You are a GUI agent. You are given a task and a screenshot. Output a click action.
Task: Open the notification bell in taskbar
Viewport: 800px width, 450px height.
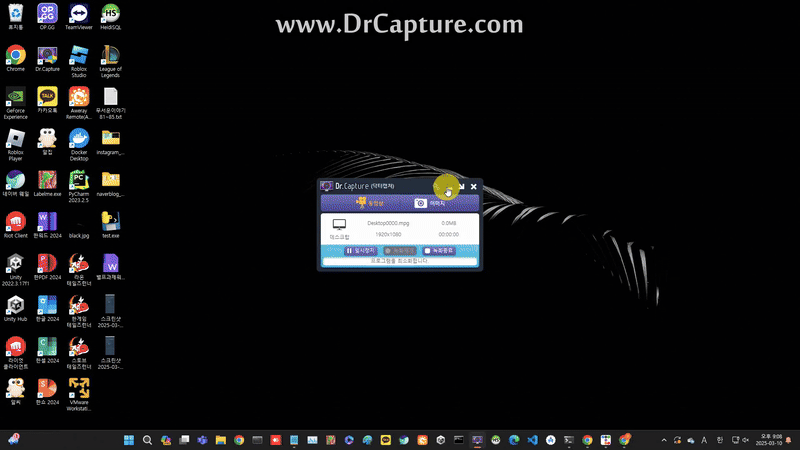789,440
